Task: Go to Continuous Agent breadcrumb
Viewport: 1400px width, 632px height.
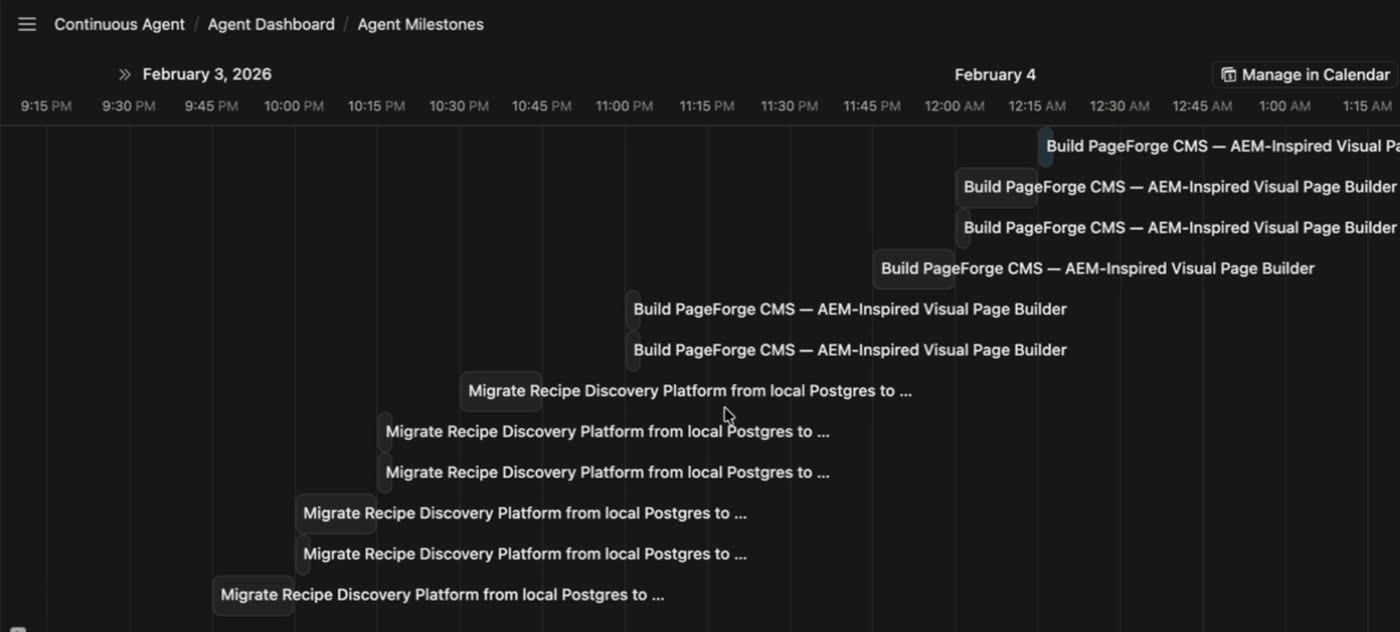Action: click(119, 24)
